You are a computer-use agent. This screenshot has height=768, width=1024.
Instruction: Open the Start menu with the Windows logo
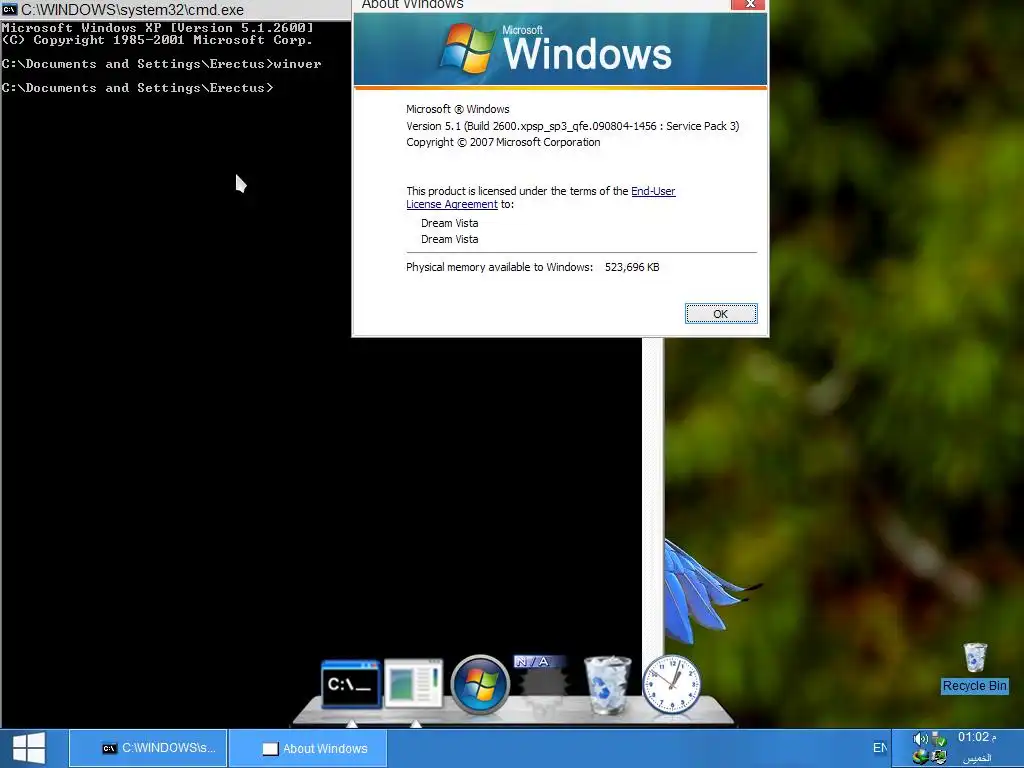29,748
